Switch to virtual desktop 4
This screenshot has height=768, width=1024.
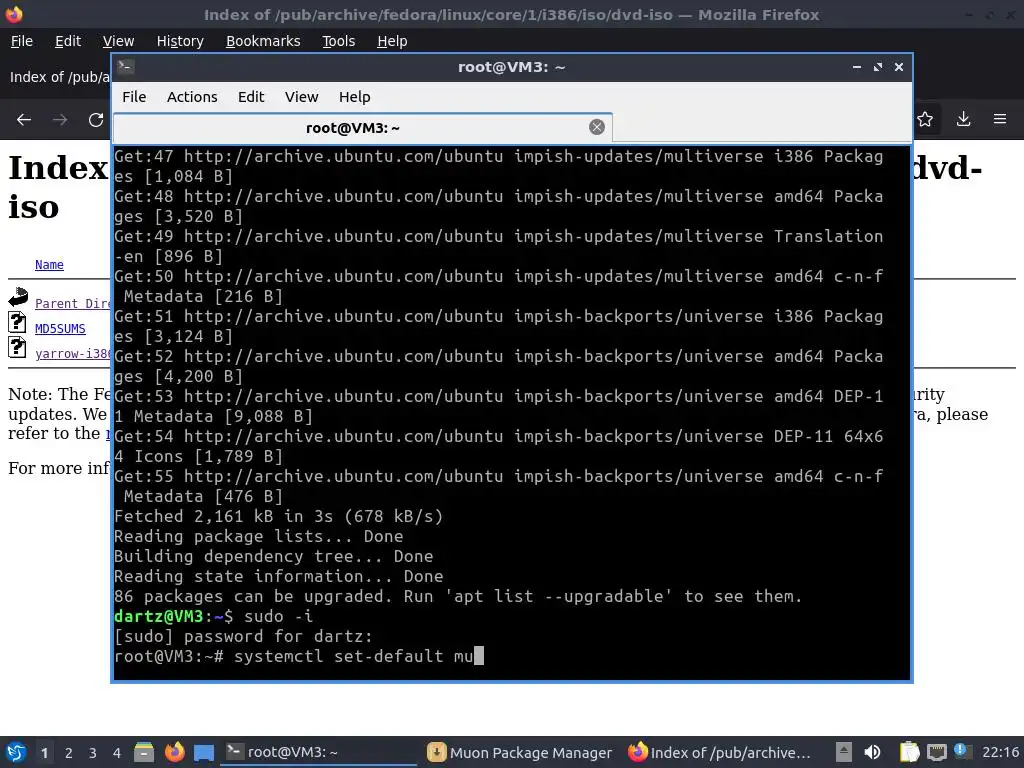[117, 752]
